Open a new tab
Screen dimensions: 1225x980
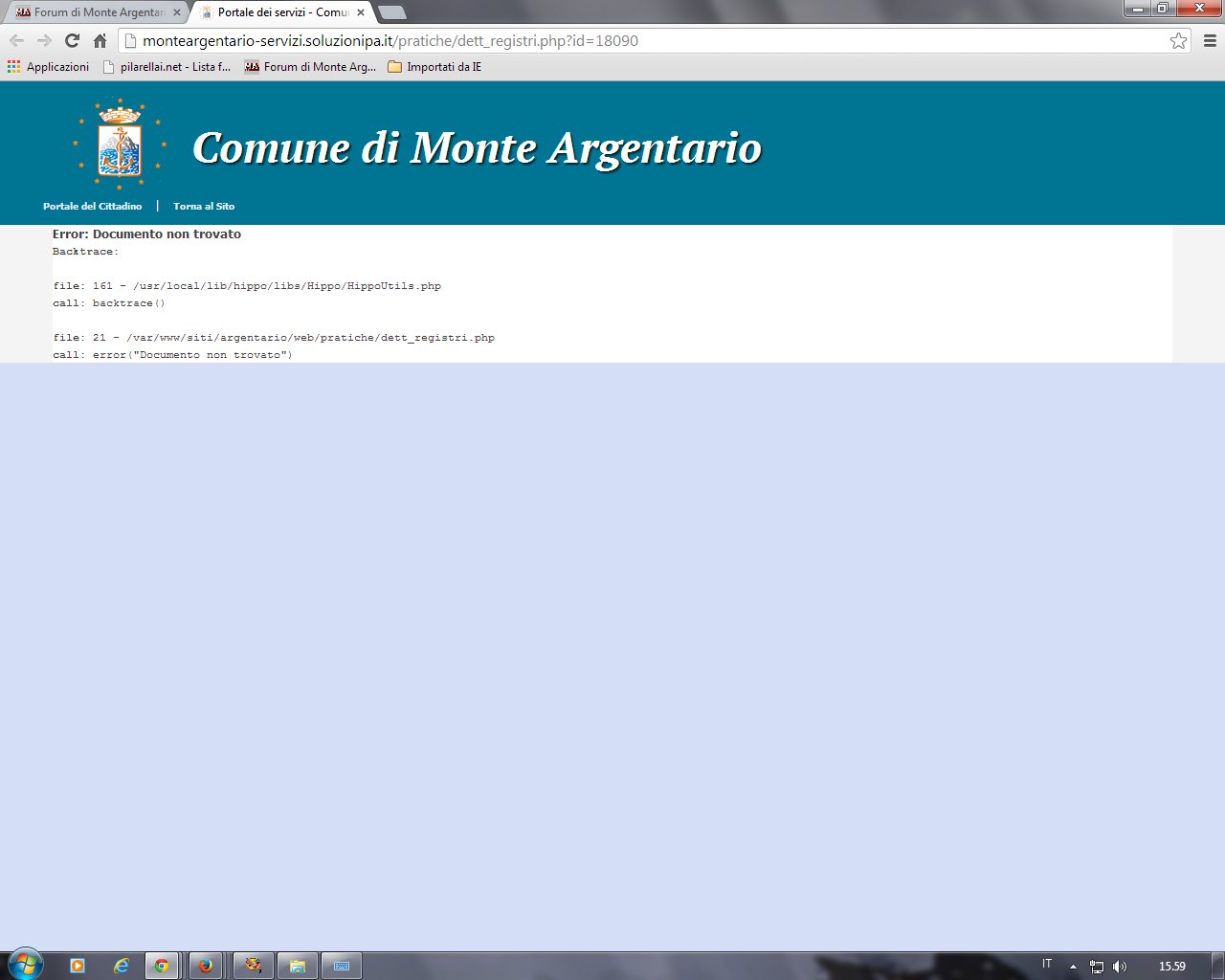pos(392,12)
